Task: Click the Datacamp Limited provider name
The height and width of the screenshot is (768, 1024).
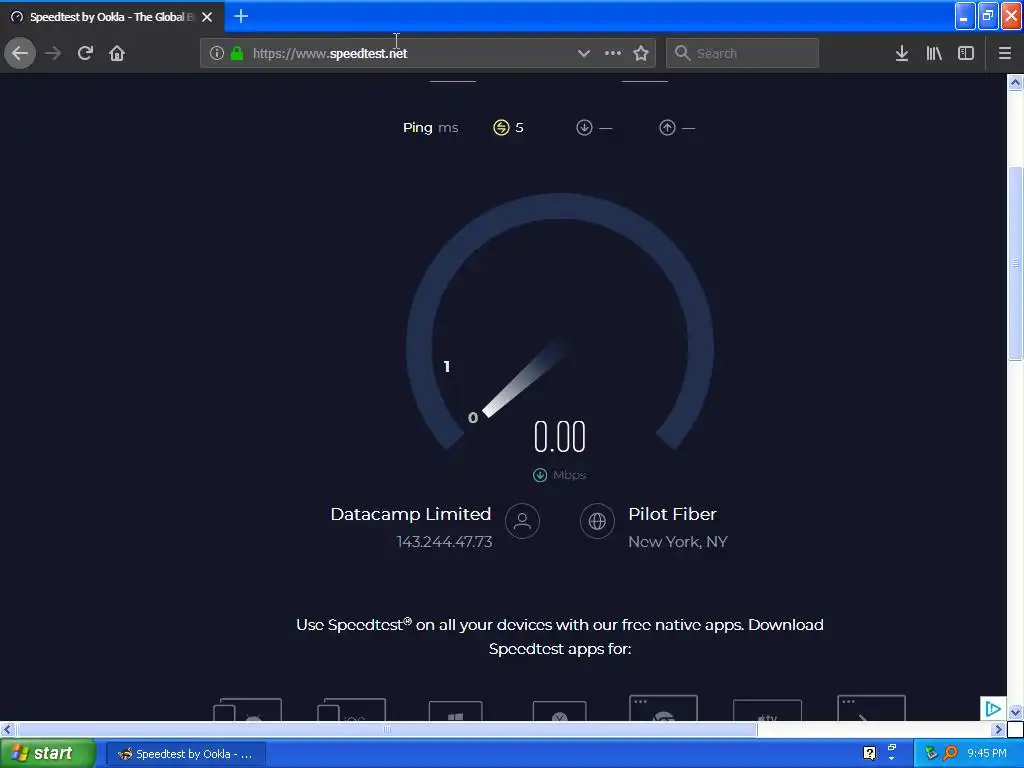Action: point(411,514)
